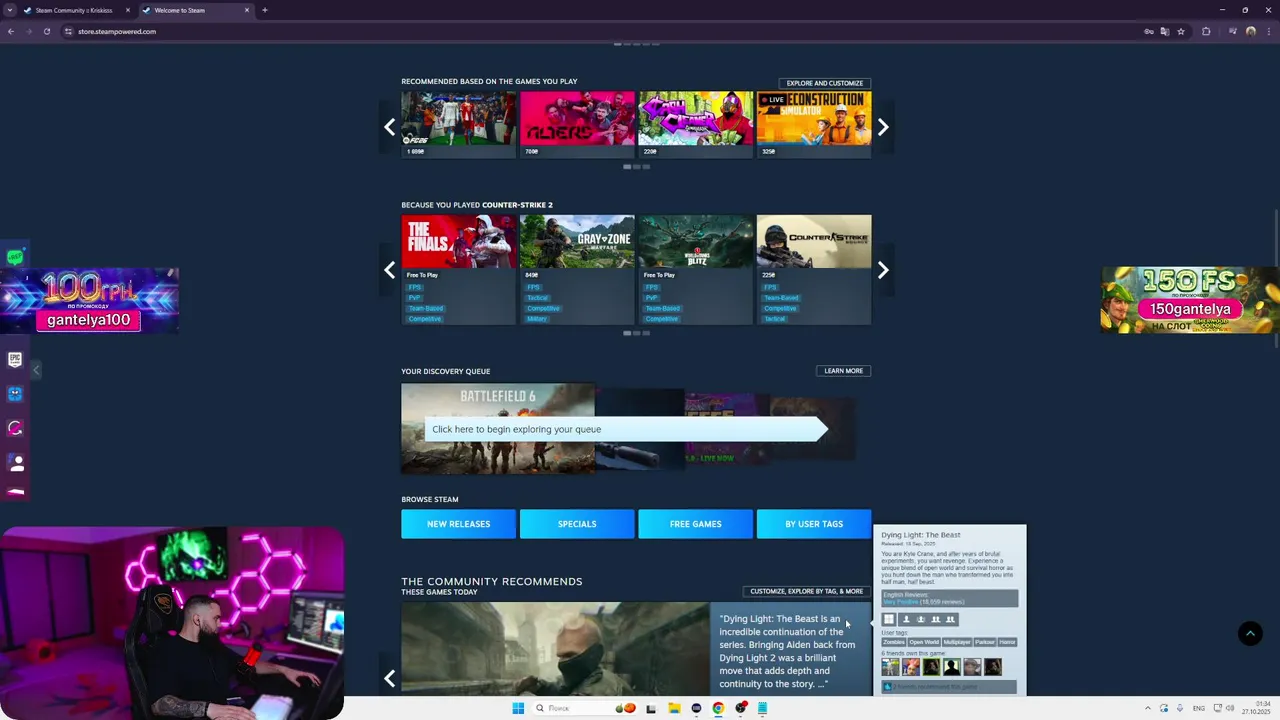1280x720 pixels.
Task: Click Horror tag in game popup
Action: pyautogui.click(x=1007, y=642)
